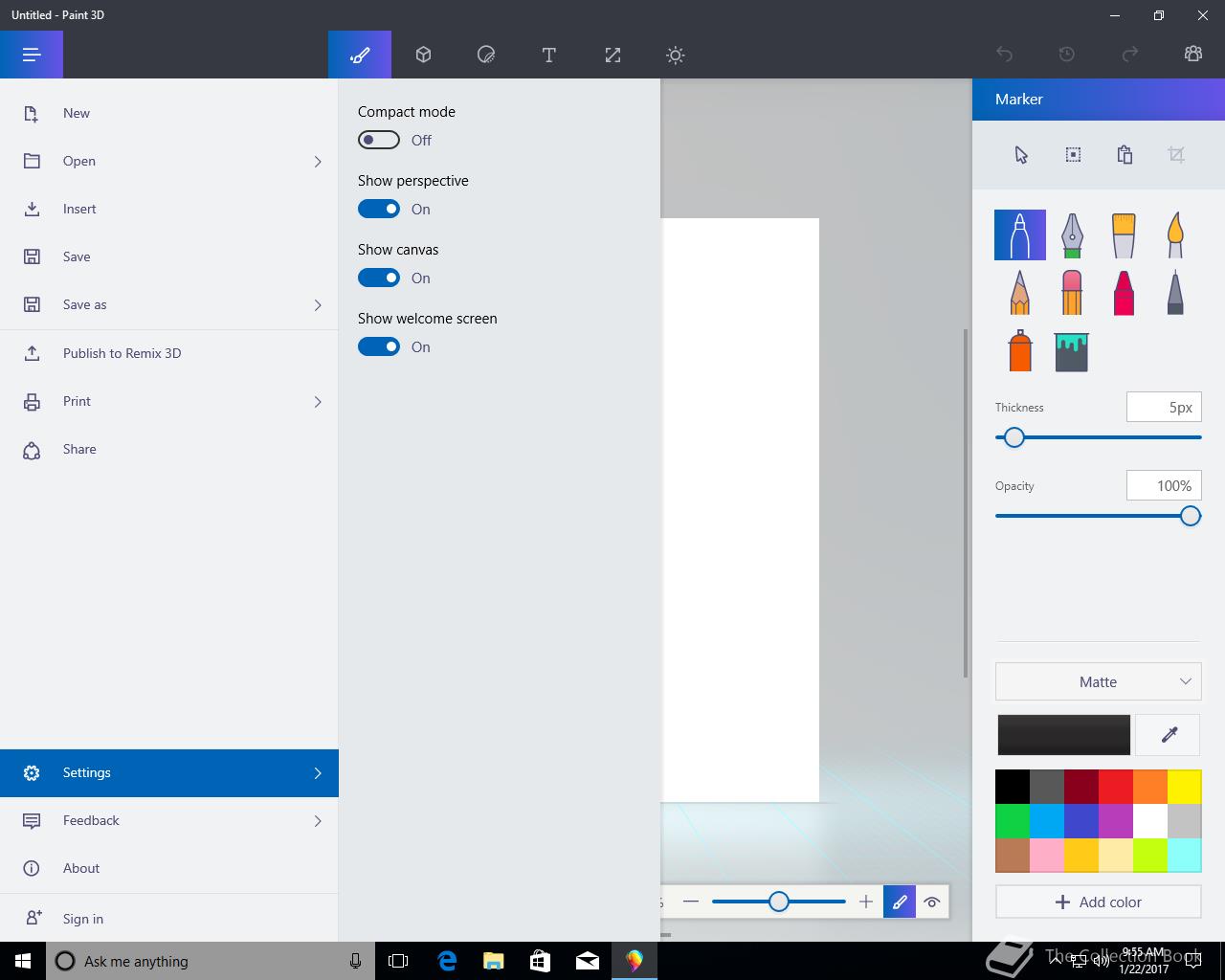The height and width of the screenshot is (980, 1225).
Task: Pick the yellow color swatch
Action: (x=1184, y=787)
